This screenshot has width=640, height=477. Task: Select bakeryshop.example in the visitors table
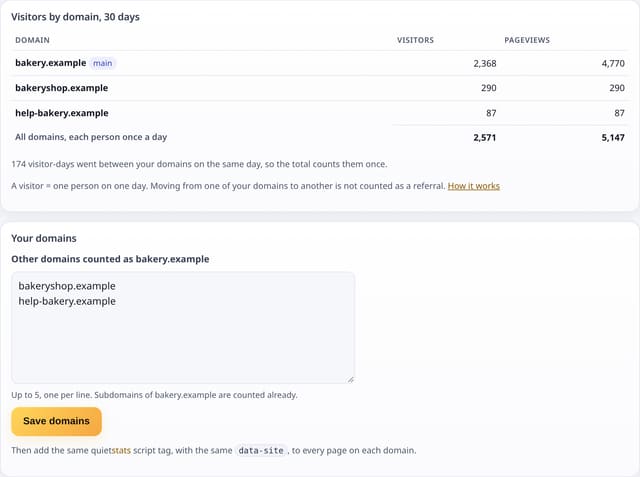[x=62, y=88]
